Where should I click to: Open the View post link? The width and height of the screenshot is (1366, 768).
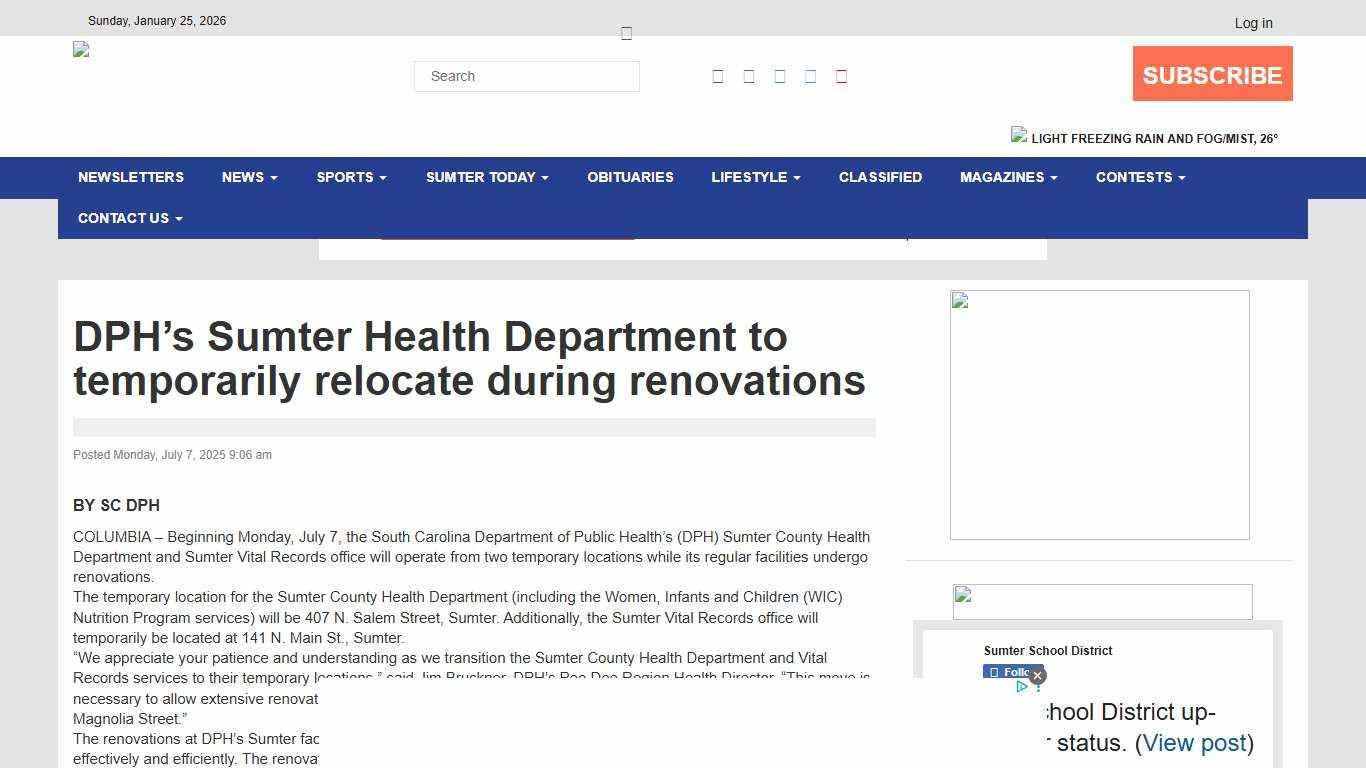point(1194,743)
